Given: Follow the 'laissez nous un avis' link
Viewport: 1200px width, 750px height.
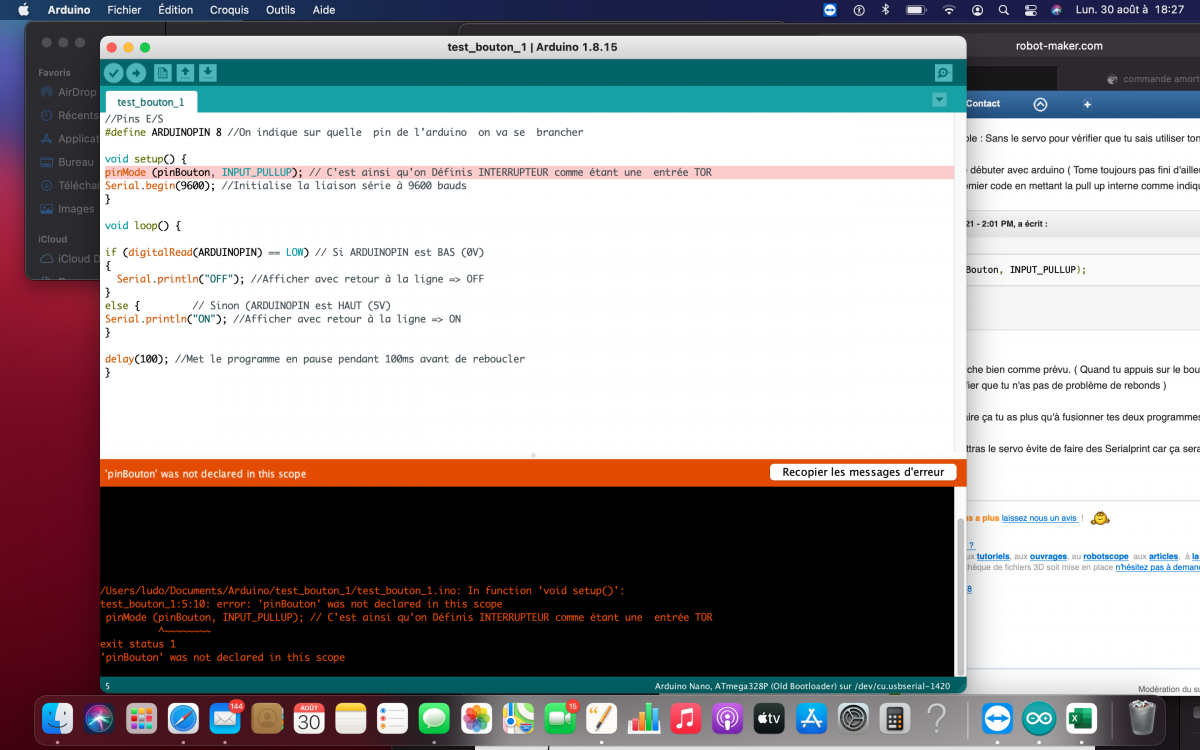Looking at the screenshot, I should (1040, 518).
